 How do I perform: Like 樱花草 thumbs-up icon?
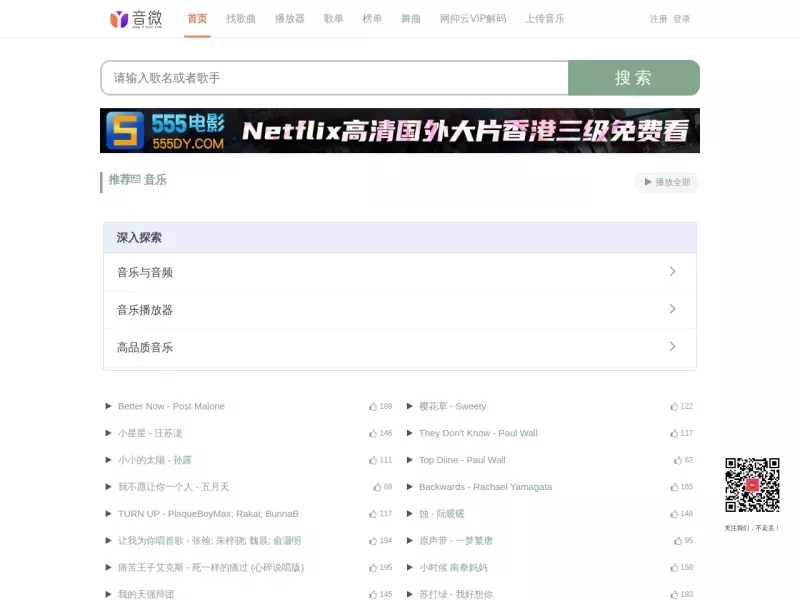tap(674, 407)
